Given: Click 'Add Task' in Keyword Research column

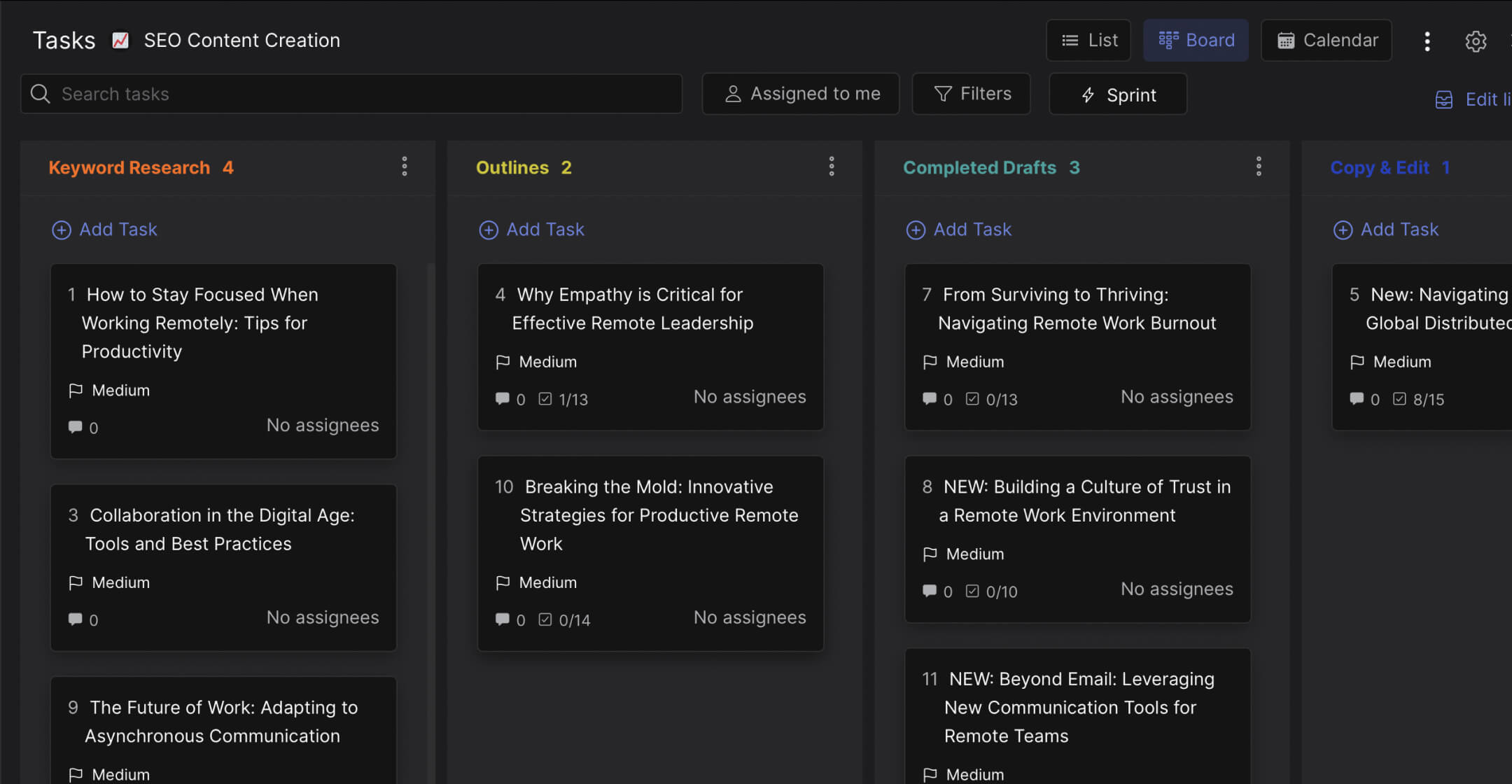Looking at the screenshot, I should tap(104, 229).
